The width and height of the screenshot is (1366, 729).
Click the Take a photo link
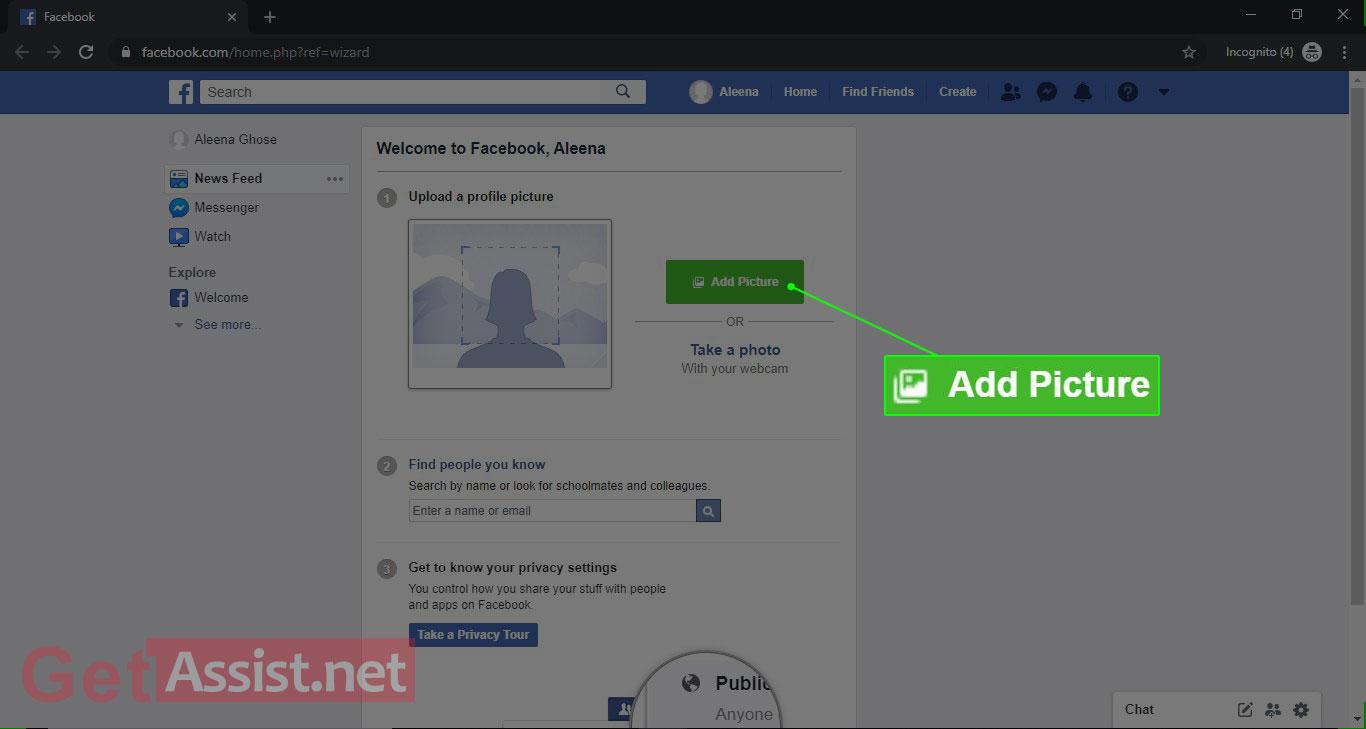[735, 350]
